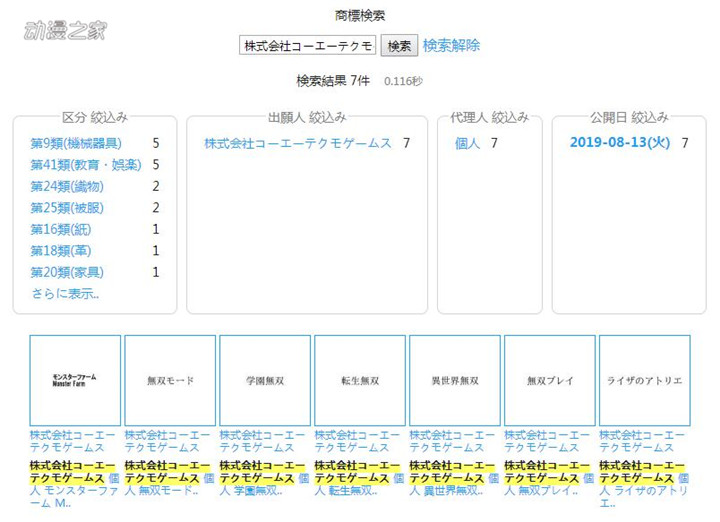Viewport: 720px width, 522px height.
Task: Click the 0.116秒 search time text
Action: point(403,81)
